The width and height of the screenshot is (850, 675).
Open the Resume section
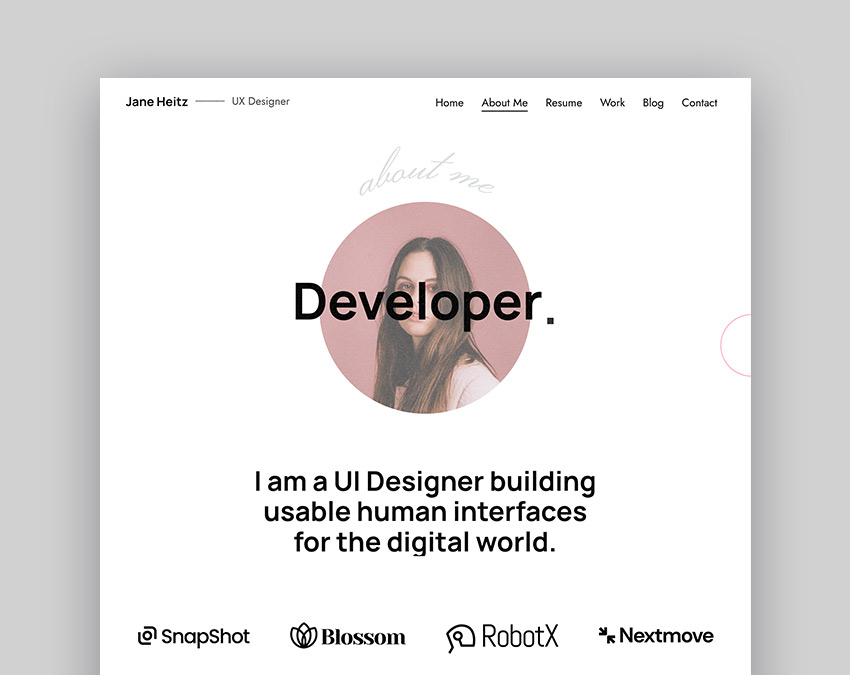[563, 103]
